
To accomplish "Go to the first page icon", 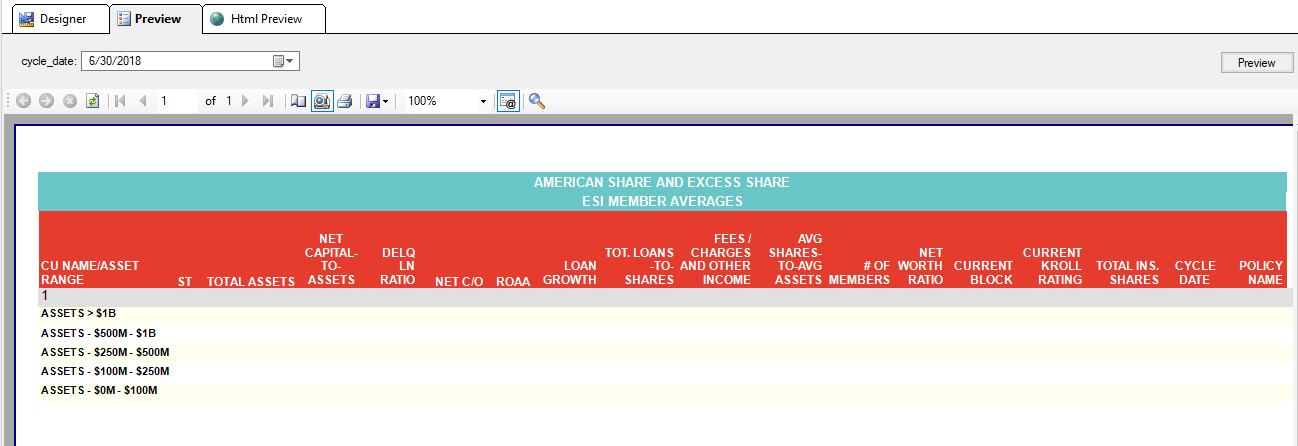I will (x=120, y=101).
